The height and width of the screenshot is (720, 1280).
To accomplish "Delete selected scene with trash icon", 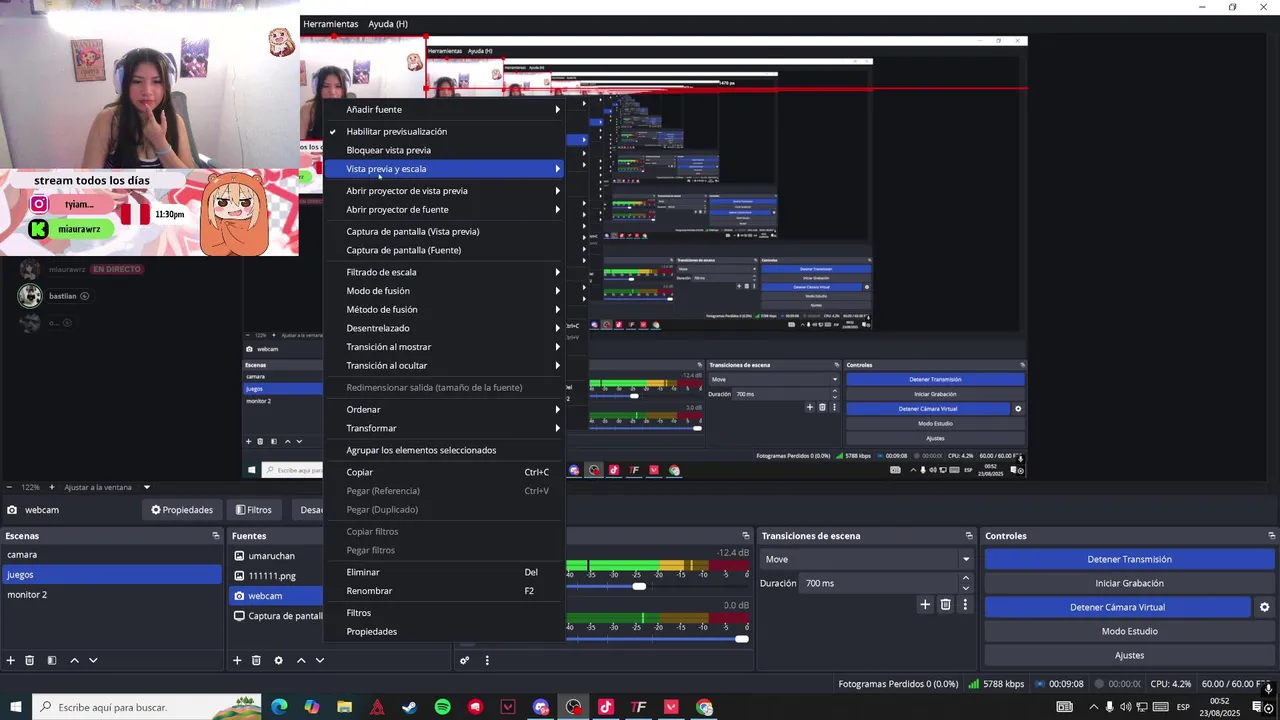I will point(30,660).
